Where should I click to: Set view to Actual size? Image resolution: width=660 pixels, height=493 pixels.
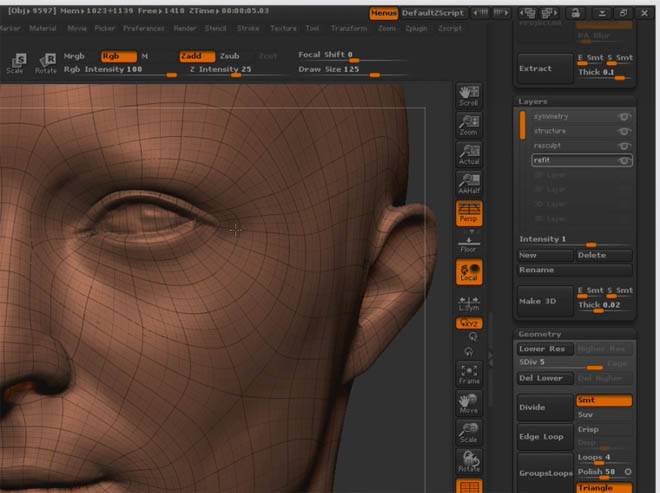(x=469, y=155)
